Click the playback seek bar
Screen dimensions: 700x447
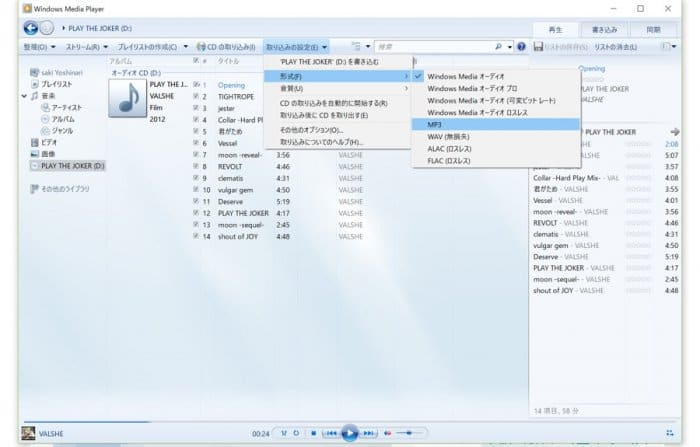click(x=350, y=422)
